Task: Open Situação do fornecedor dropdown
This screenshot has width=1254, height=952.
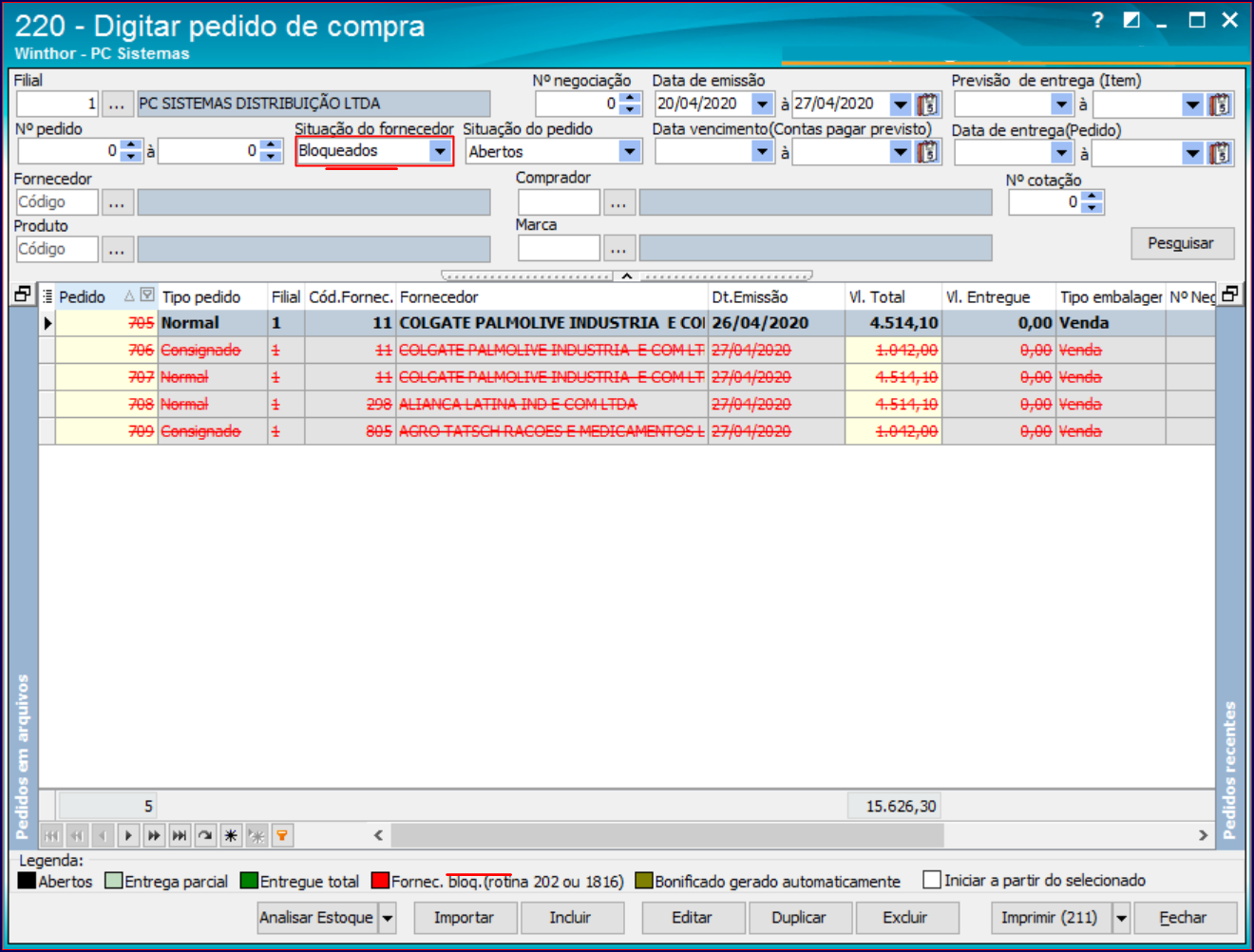Action: [x=439, y=151]
